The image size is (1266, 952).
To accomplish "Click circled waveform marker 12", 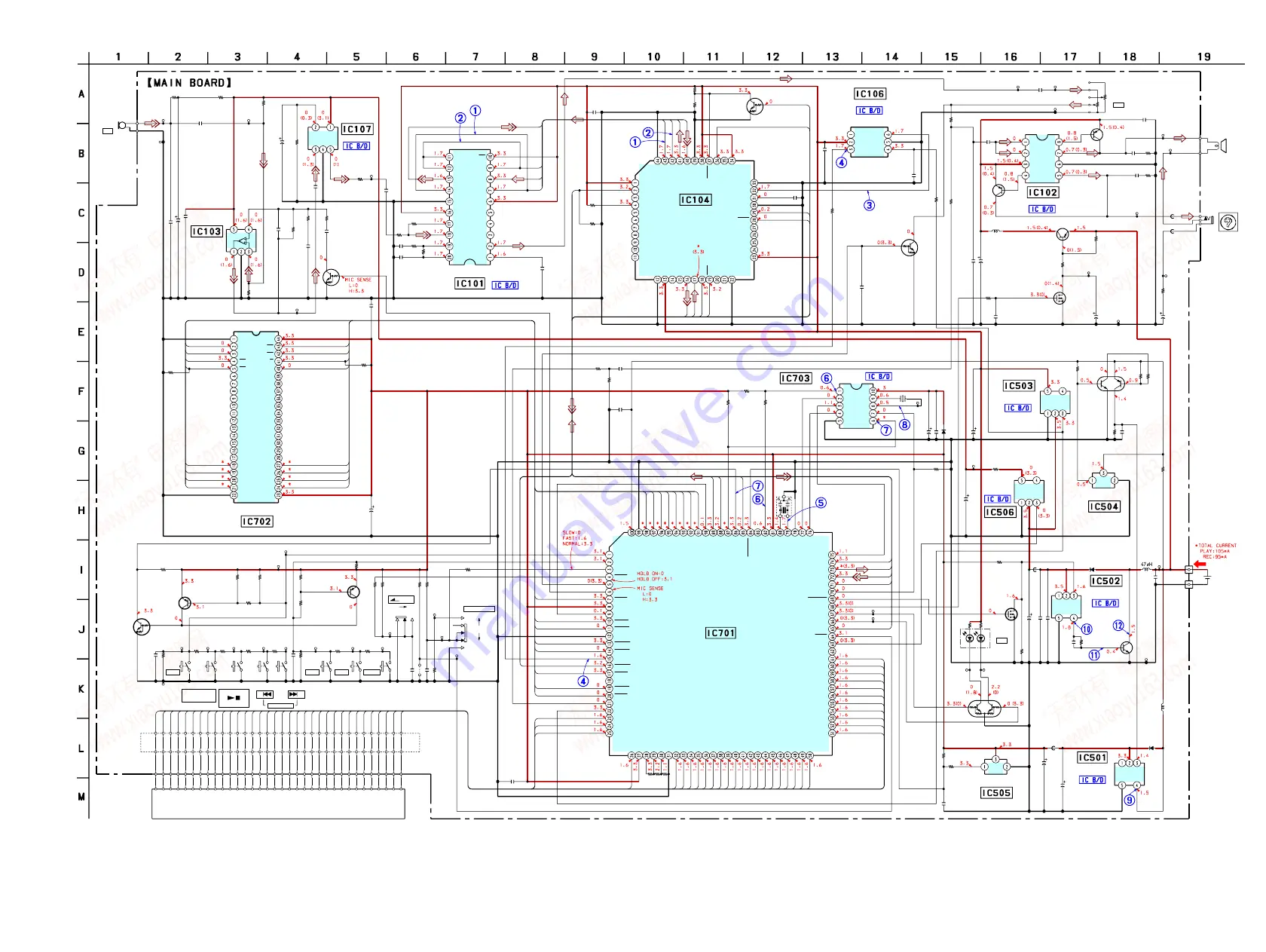I will point(1118,626).
